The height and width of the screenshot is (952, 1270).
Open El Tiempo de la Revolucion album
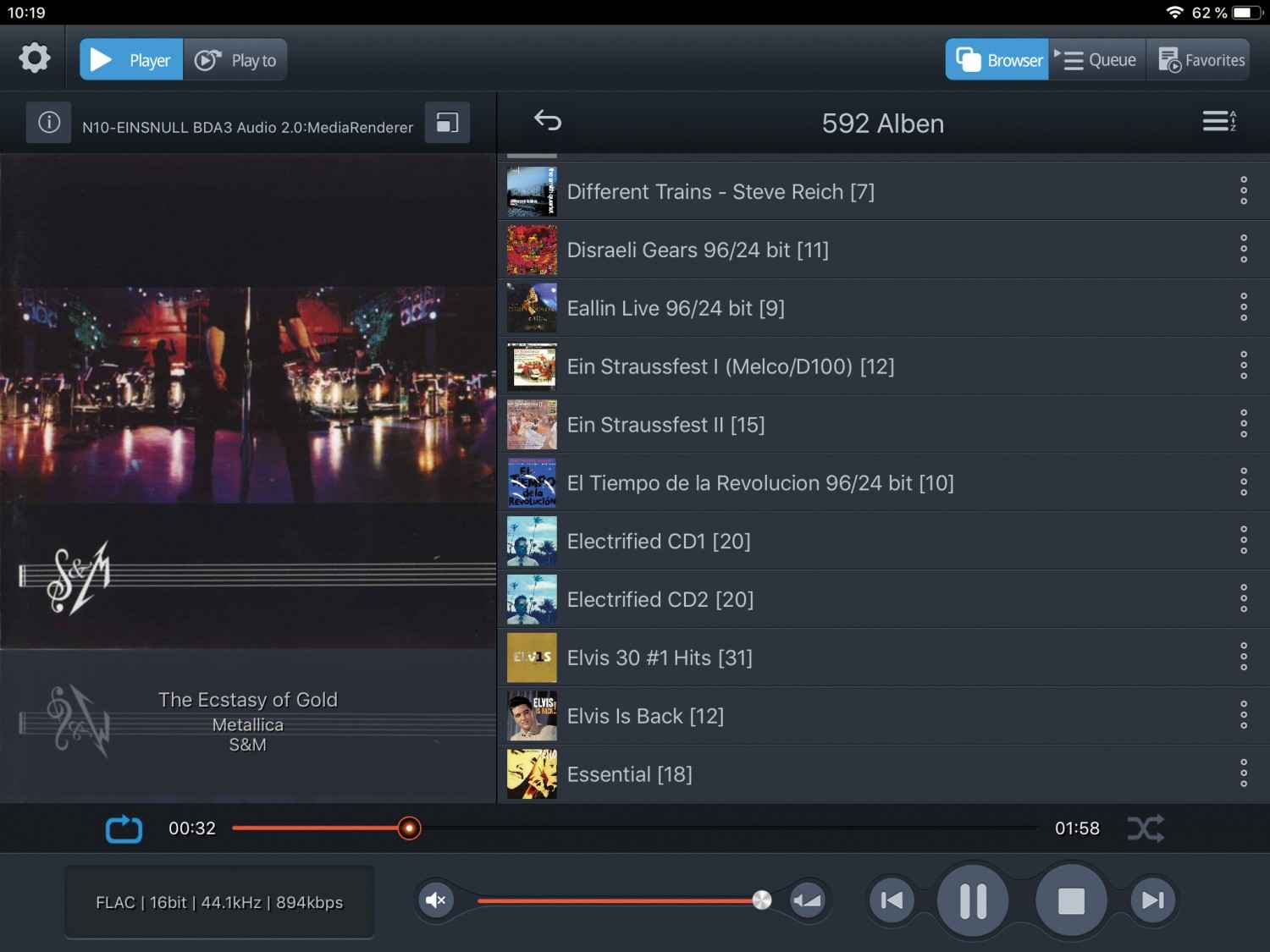[884, 483]
